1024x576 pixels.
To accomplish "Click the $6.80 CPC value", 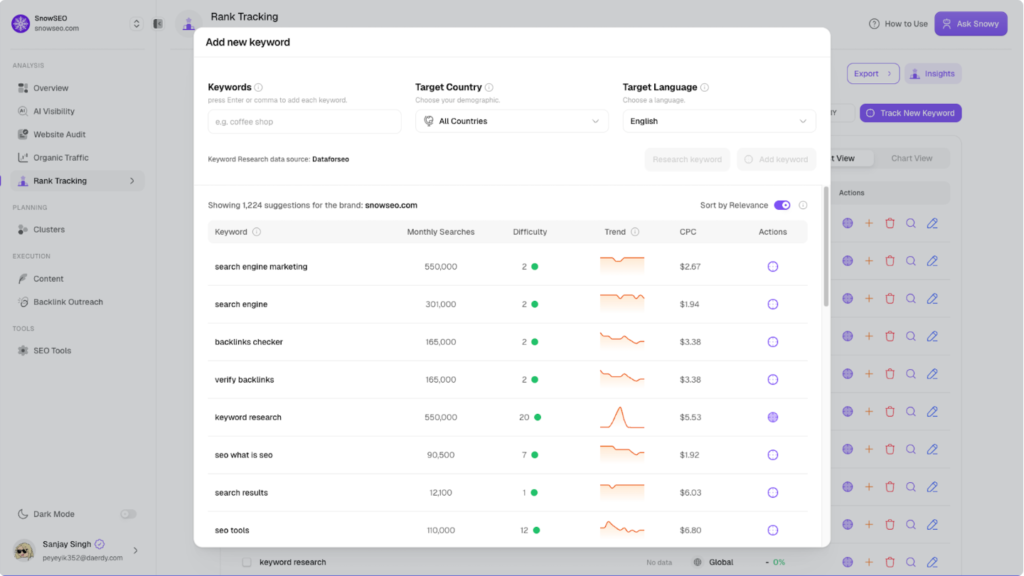I will [690, 530].
